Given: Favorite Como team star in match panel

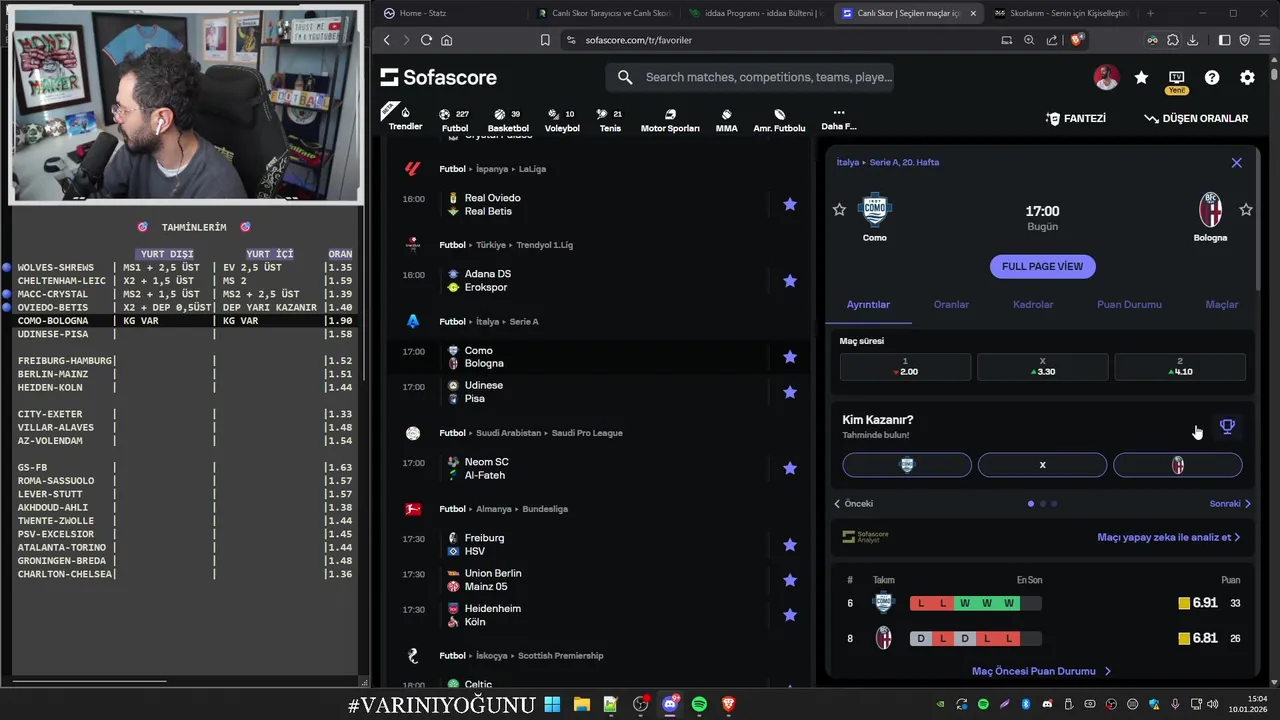Looking at the screenshot, I should point(839,209).
